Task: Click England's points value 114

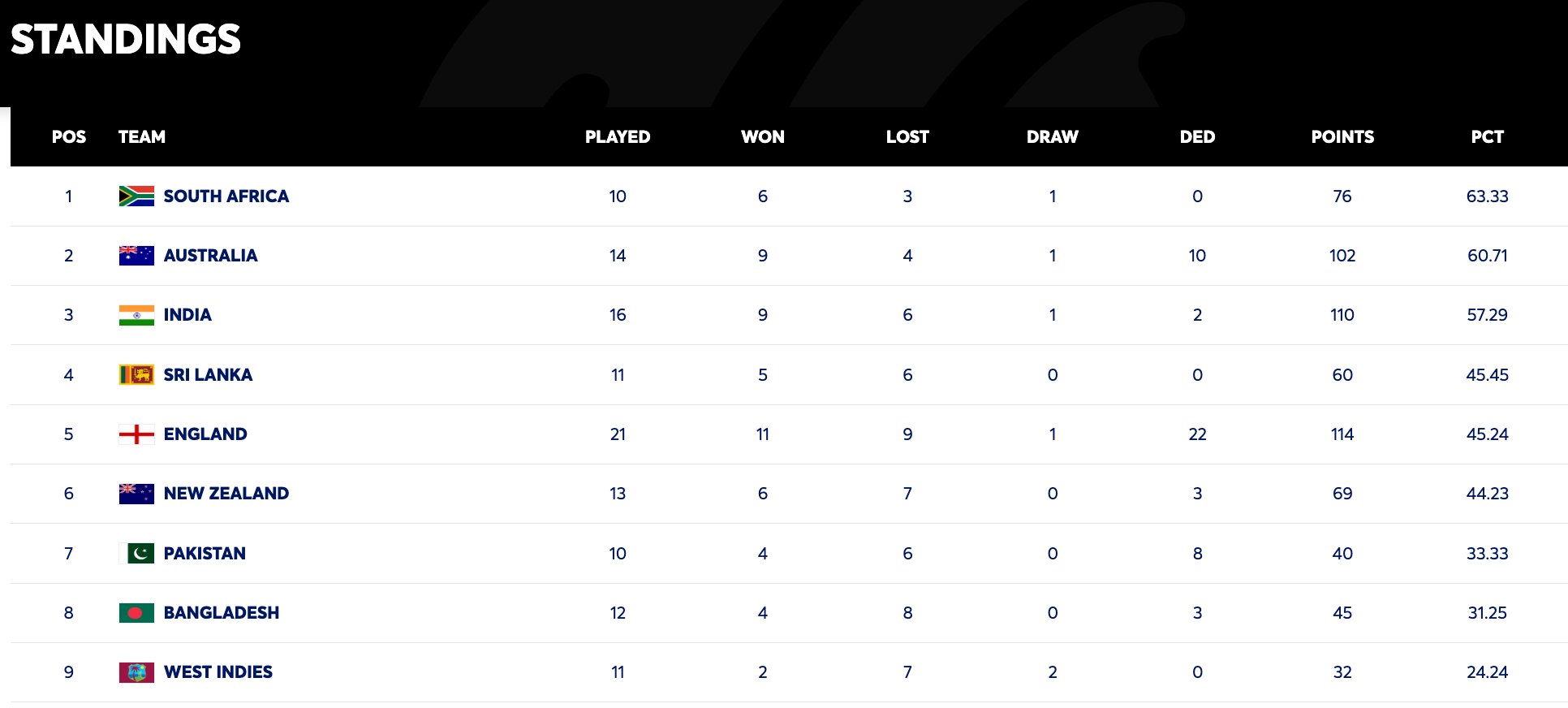Action: 1342,434
